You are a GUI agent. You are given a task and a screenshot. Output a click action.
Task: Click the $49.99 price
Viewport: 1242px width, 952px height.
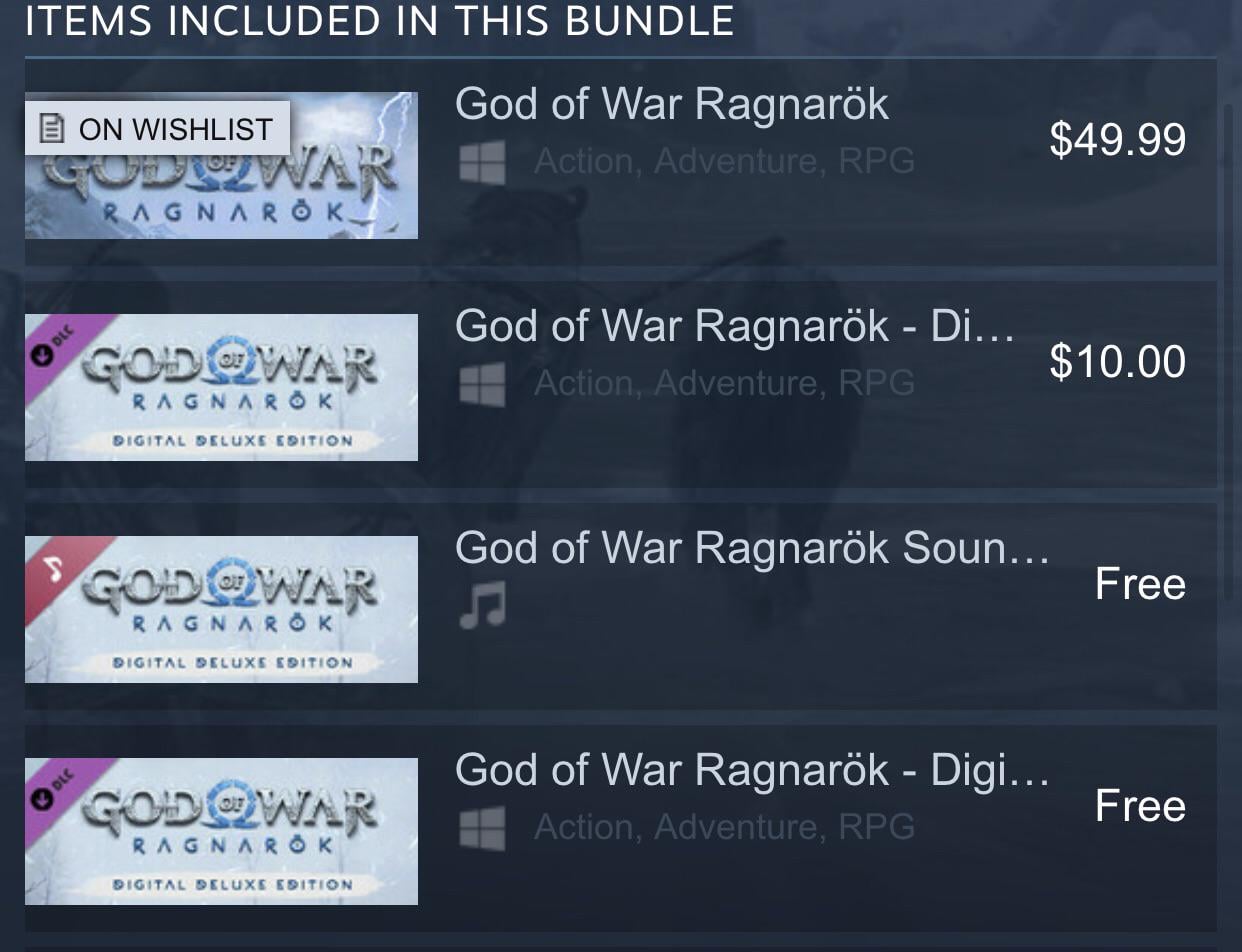point(1118,140)
